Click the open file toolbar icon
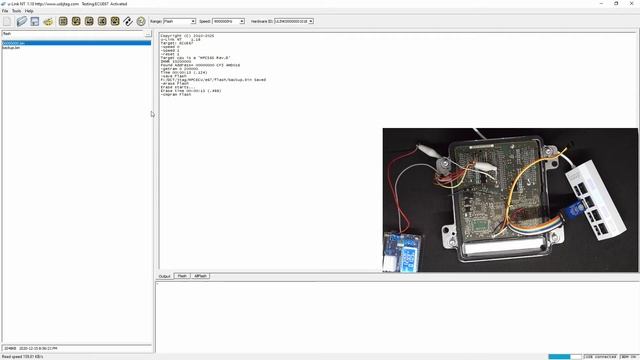This screenshot has height=360, width=640. tap(22, 21)
